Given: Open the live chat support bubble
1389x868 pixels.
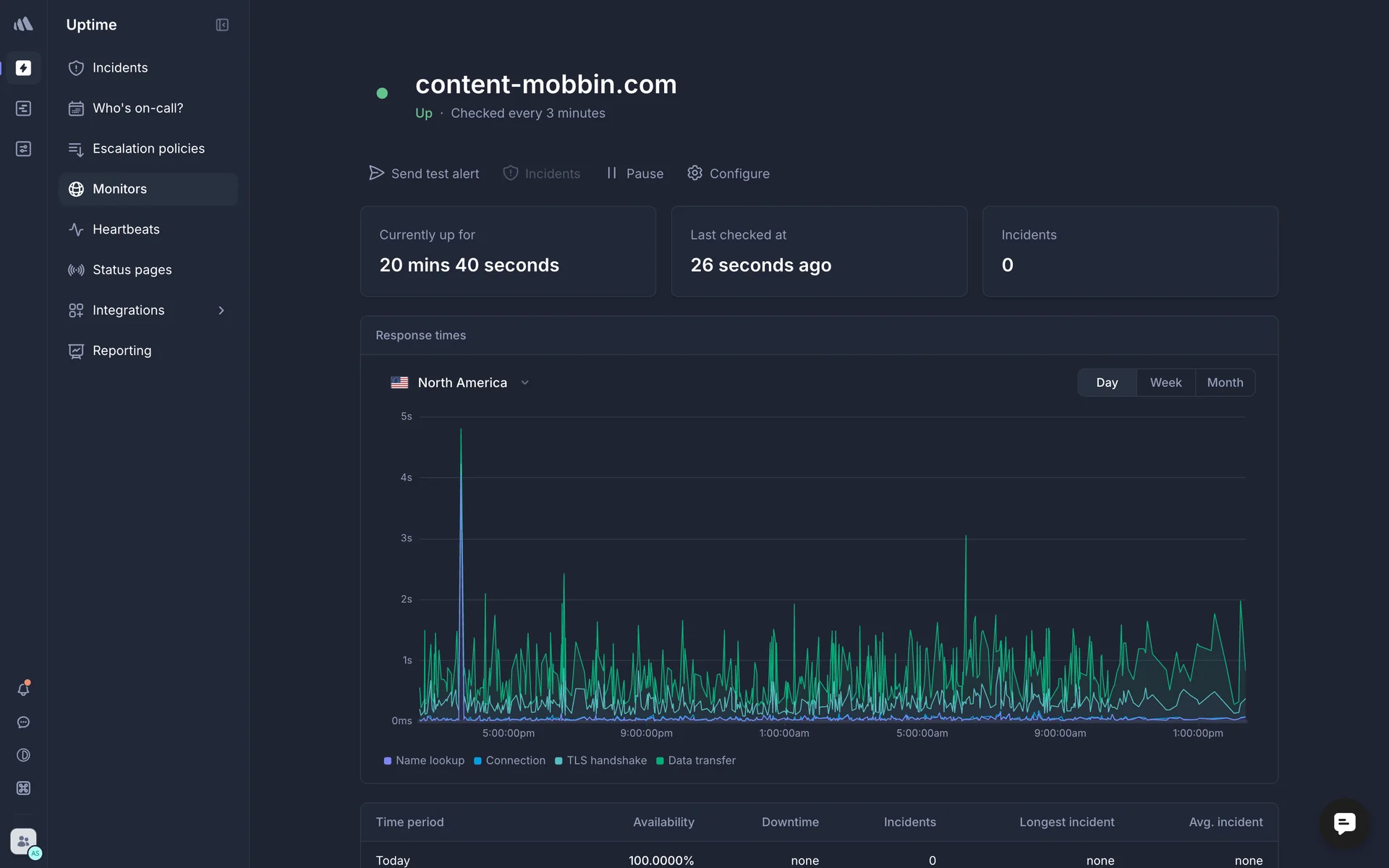Looking at the screenshot, I should 1344,822.
